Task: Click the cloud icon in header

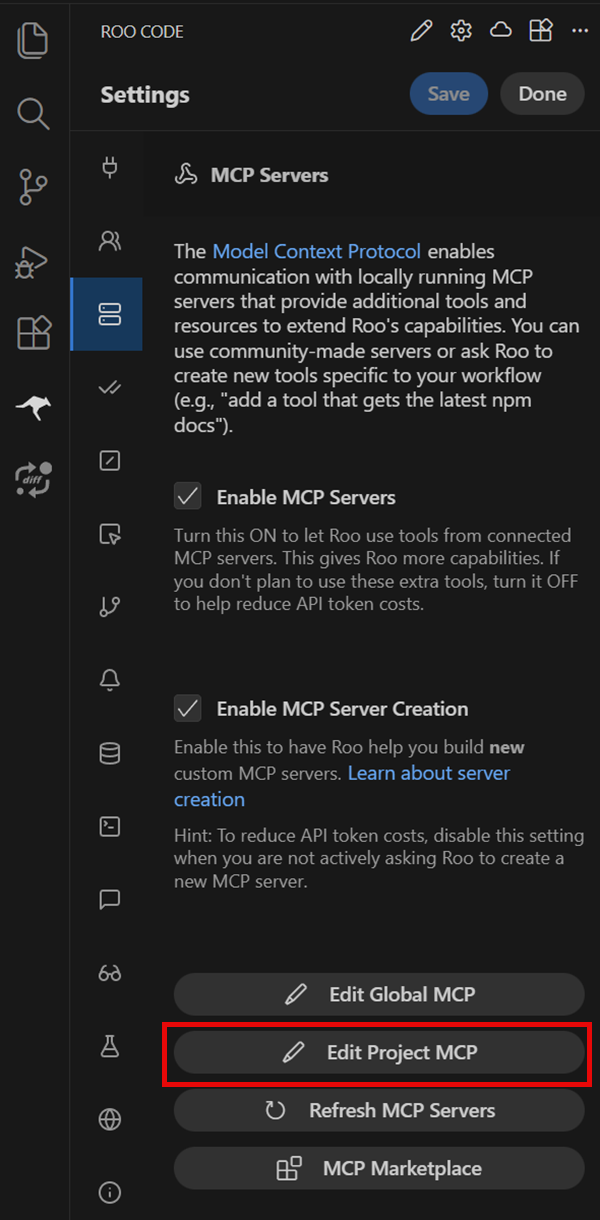Action: pos(500,31)
